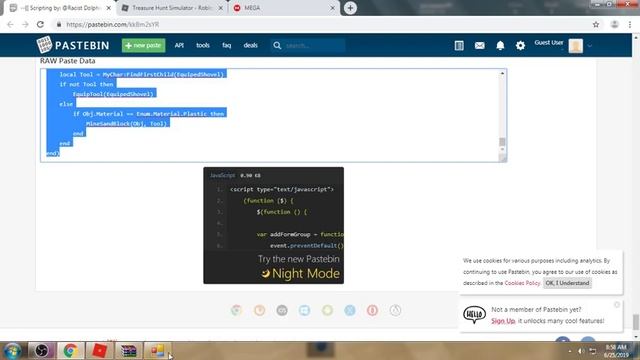Click the Pastebin logo in the header

(x=73, y=45)
